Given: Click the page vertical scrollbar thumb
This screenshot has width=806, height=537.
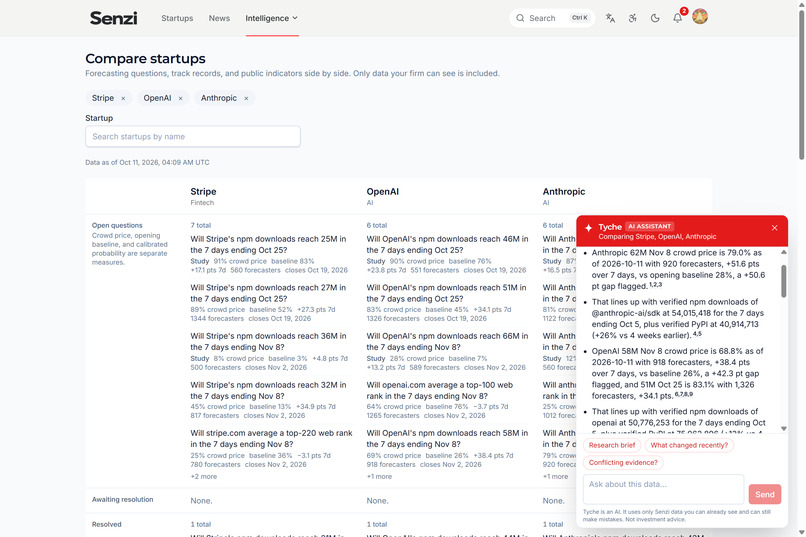Looking at the screenshot, I should point(801,85).
